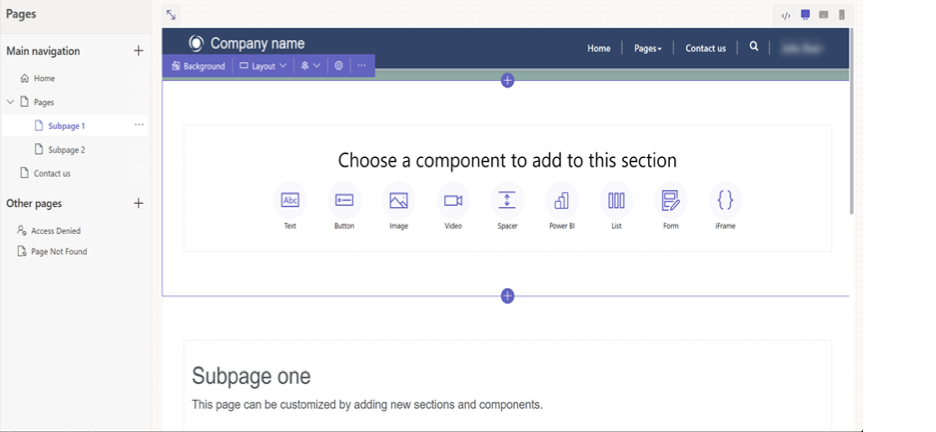Add new page to Main navigation
This screenshot has width=936, height=432.
(x=138, y=51)
